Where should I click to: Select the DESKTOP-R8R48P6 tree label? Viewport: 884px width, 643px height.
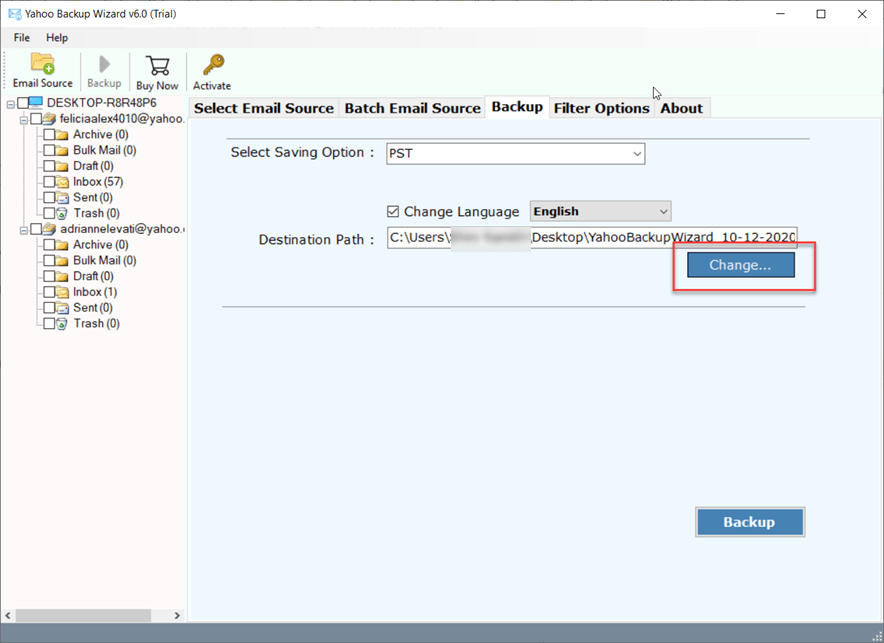pos(102,103)
